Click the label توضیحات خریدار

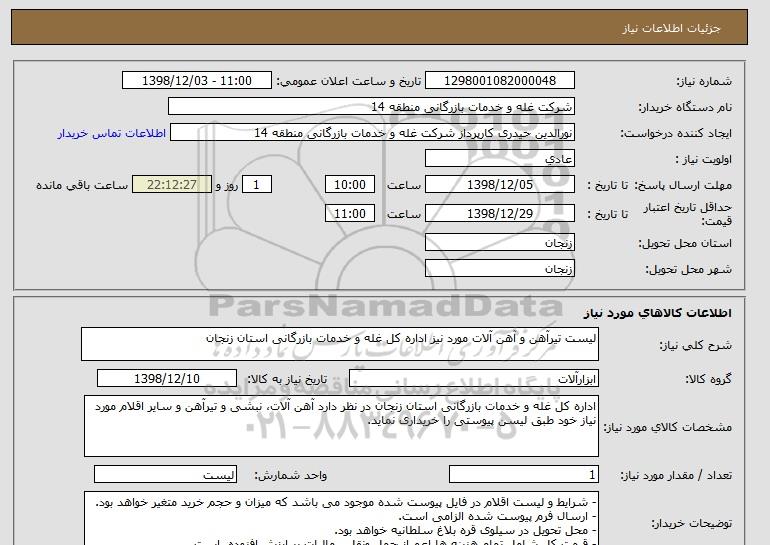[x=691, y=524]
